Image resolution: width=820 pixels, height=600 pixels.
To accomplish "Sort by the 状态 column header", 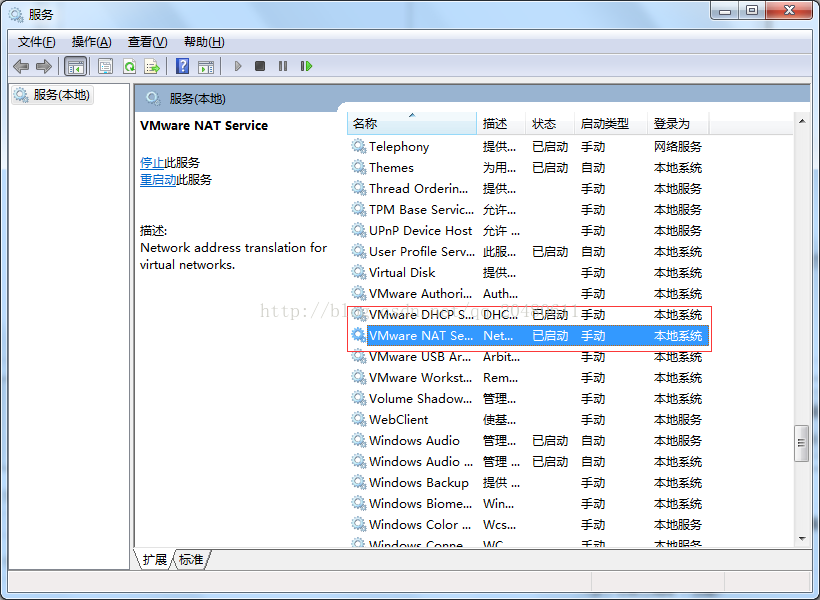I will pos(550,123).
